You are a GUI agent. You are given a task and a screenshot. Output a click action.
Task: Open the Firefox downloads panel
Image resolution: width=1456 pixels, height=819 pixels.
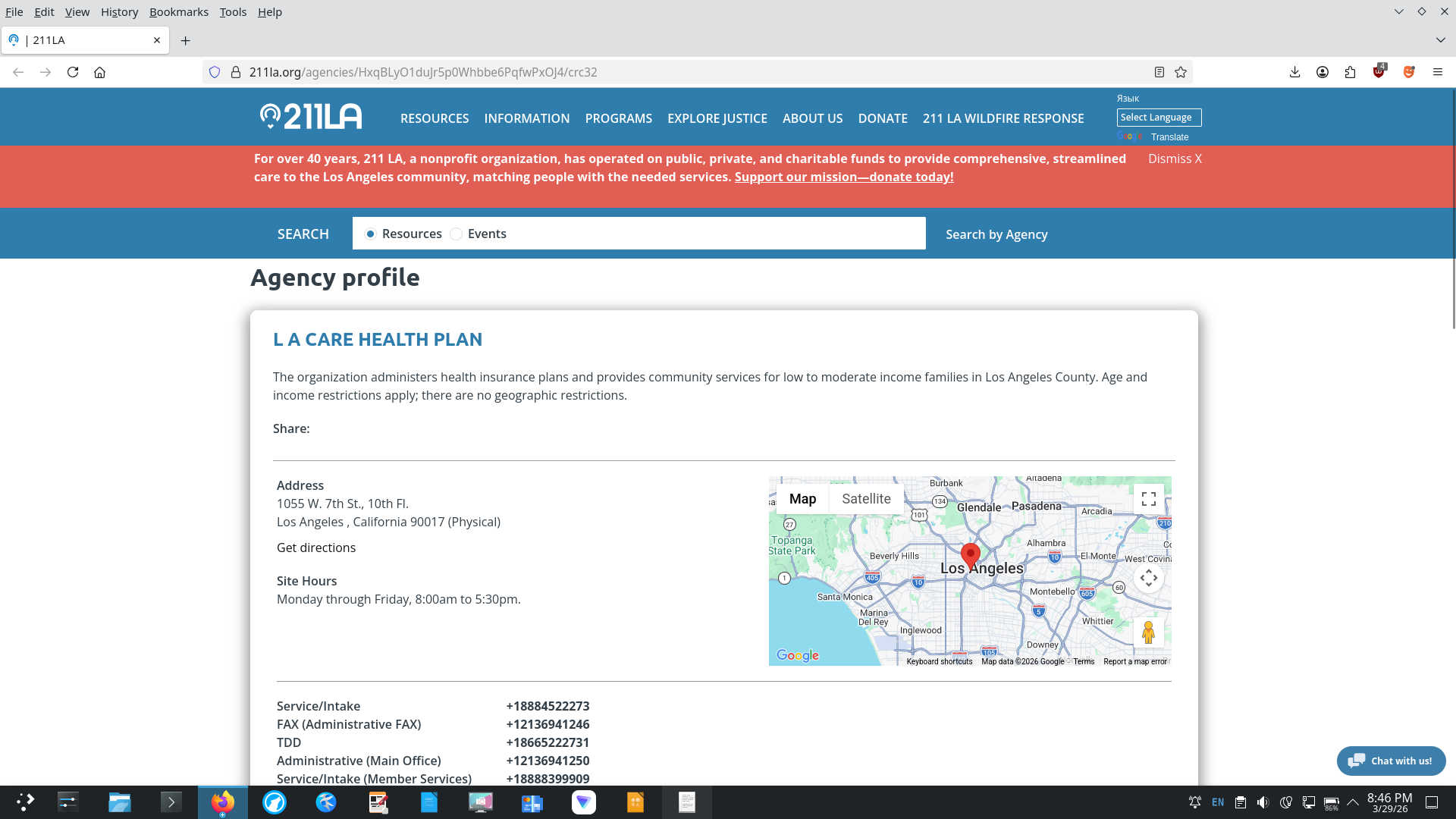[x=1294, y=72]
